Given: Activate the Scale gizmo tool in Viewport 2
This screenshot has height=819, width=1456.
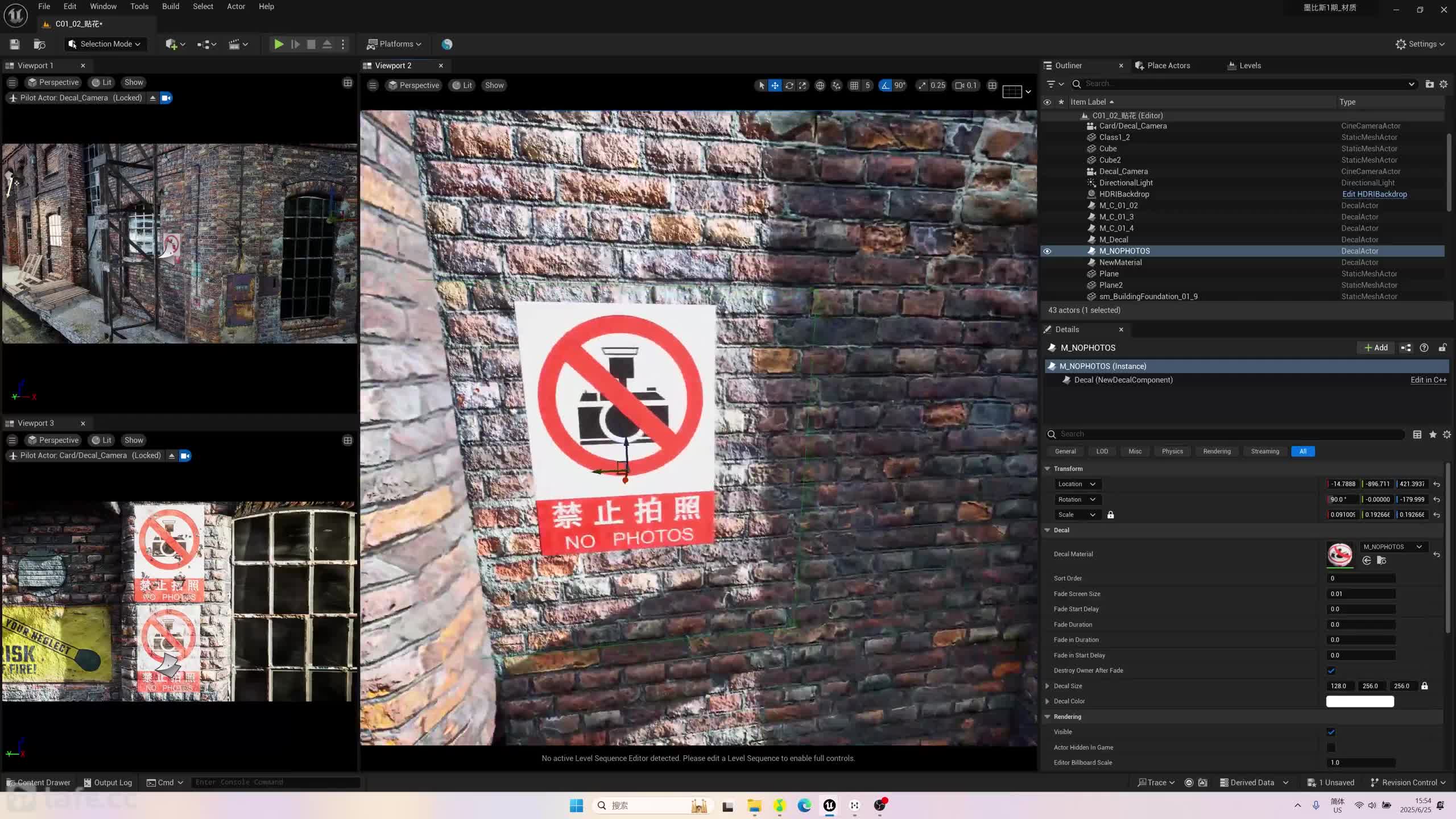Looking at the screenshot, I should pos(803,85).
